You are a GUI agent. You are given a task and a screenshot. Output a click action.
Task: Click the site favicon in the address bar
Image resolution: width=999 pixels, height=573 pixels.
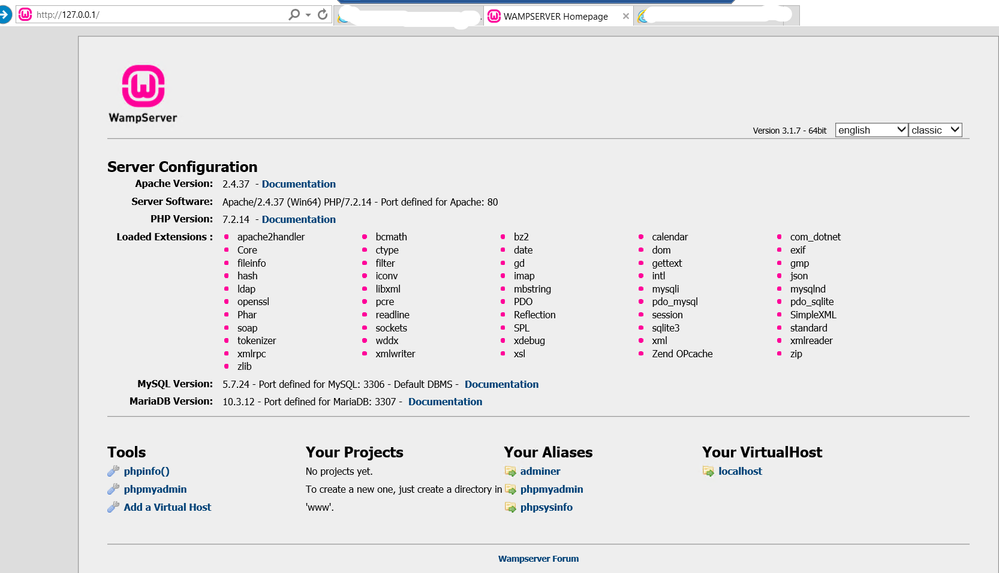click(25, 14)
